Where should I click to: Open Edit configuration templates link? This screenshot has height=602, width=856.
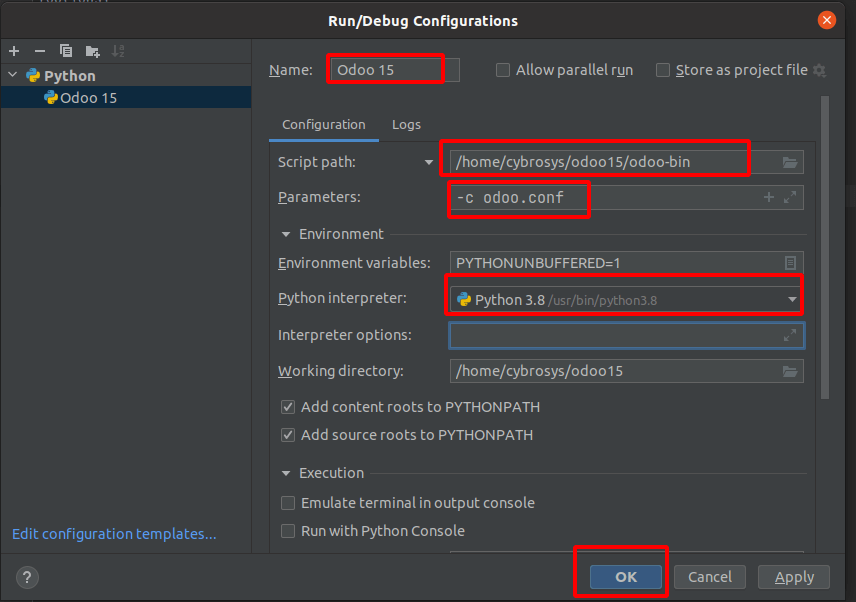pyautogui.click(x=114, y=534)
